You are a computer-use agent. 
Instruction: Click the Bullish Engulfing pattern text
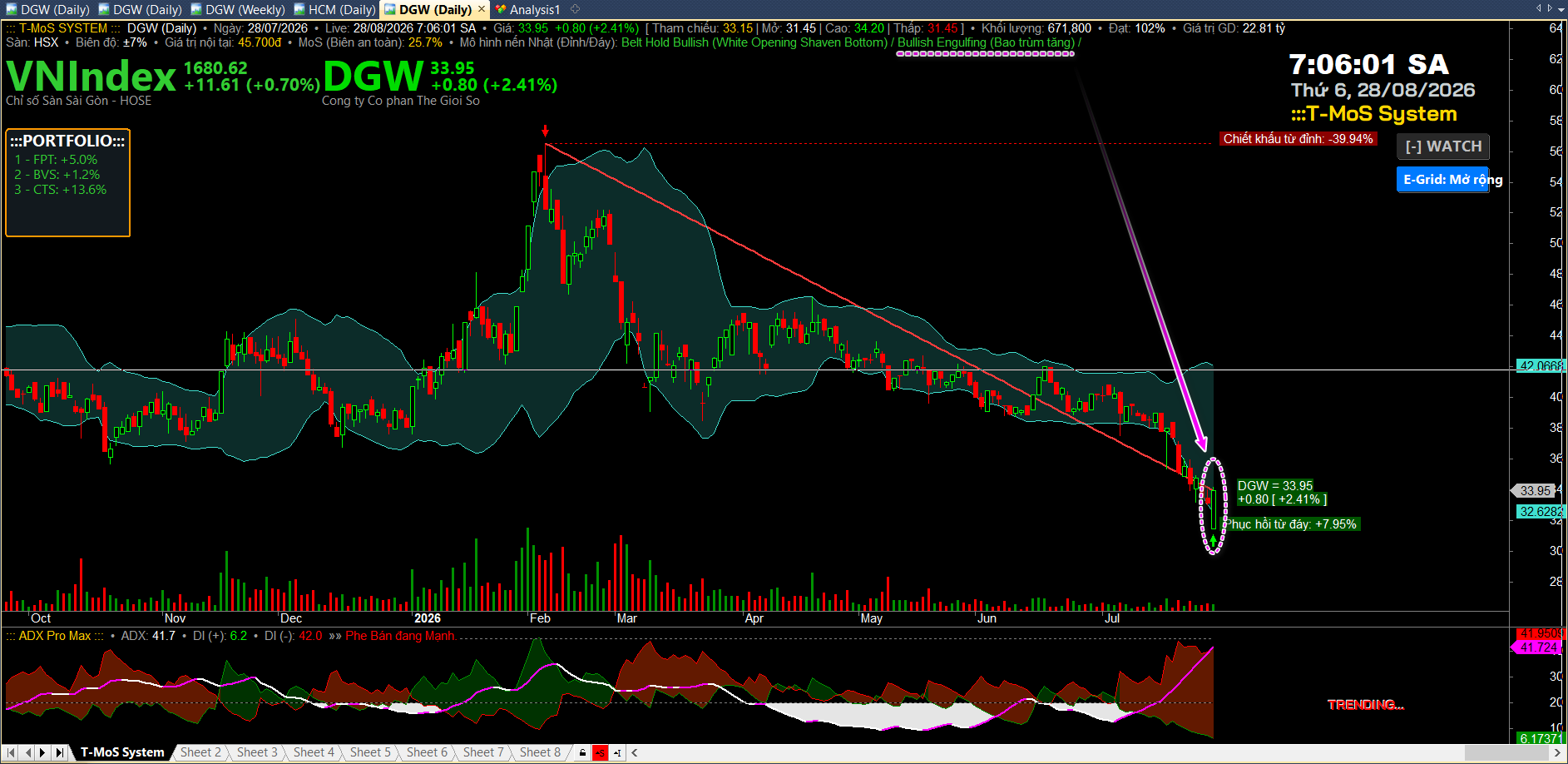point(986,42)
